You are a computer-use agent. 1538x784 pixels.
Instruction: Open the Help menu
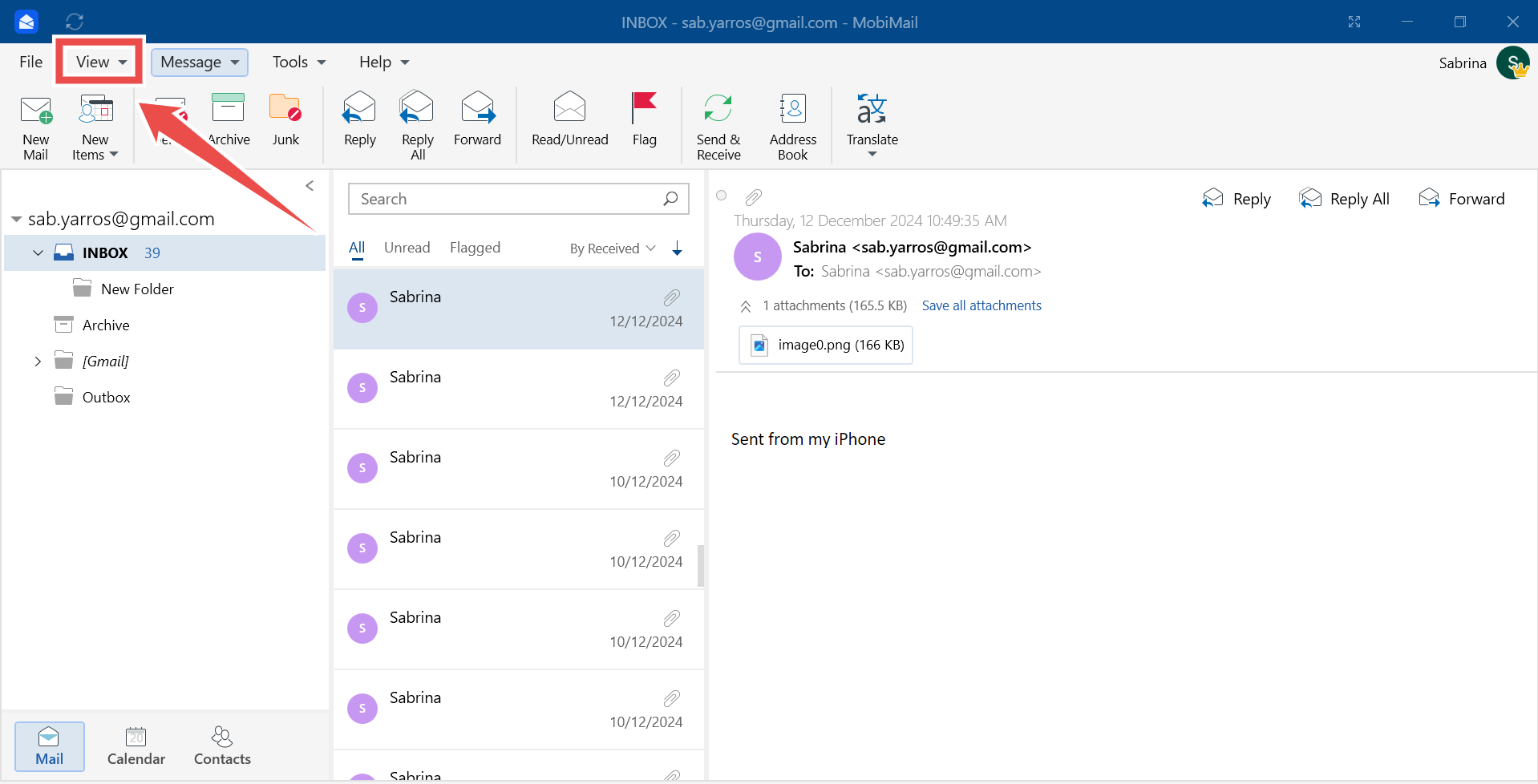[384, 62]
